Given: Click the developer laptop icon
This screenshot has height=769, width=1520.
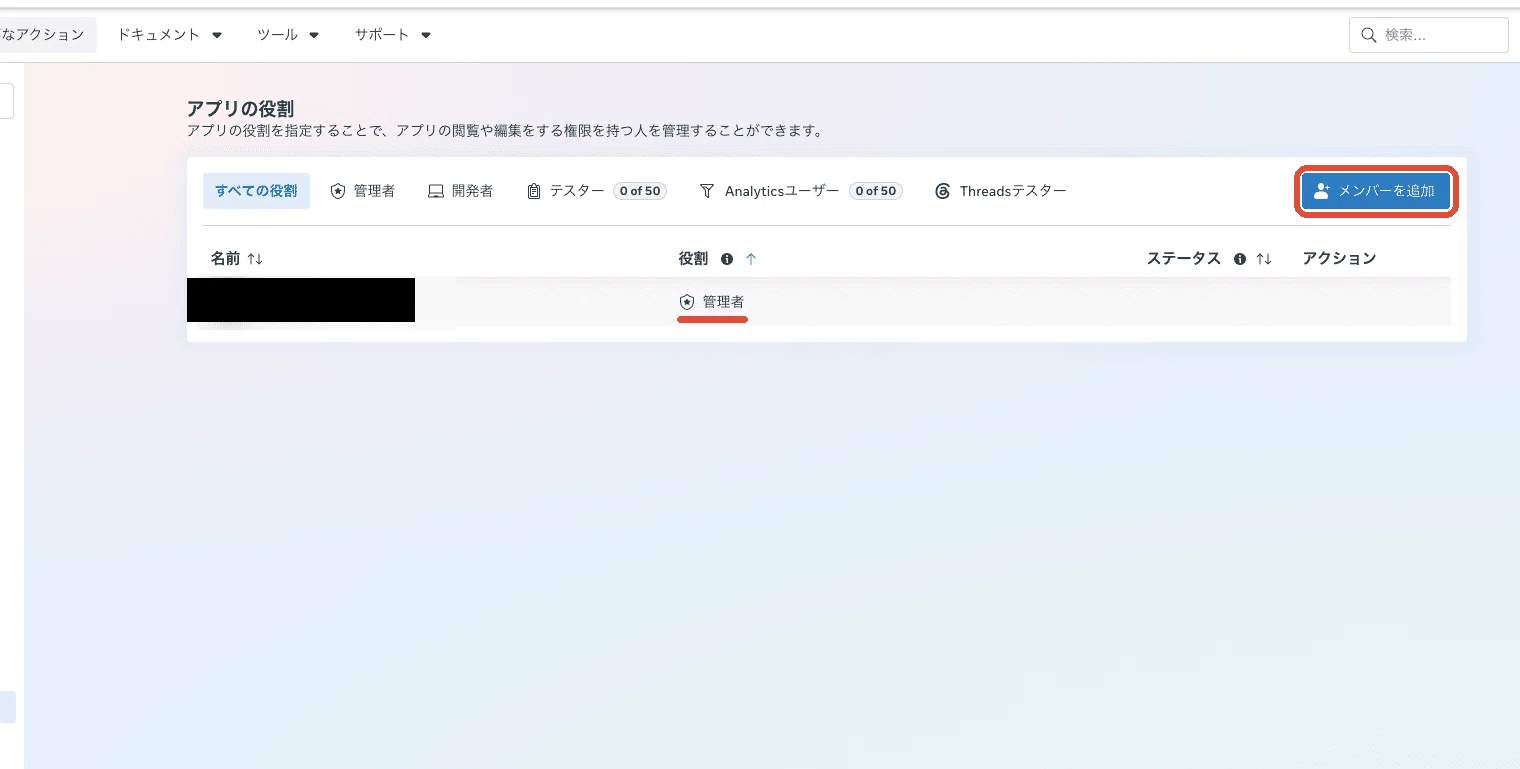Looking at the screenshot, I should (x=435, y=191).
